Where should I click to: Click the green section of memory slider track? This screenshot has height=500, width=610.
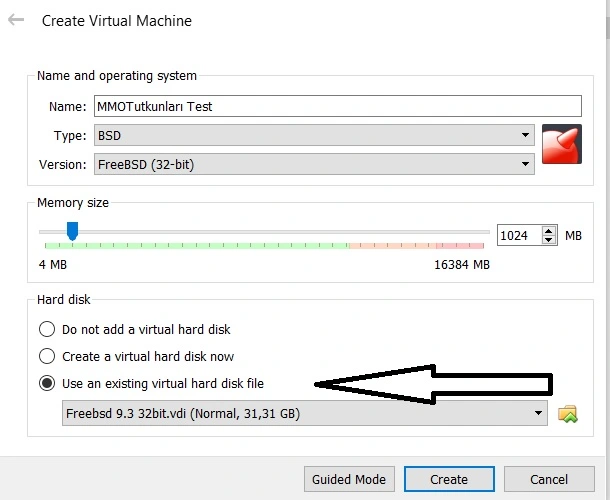click(x=250, y=244)
